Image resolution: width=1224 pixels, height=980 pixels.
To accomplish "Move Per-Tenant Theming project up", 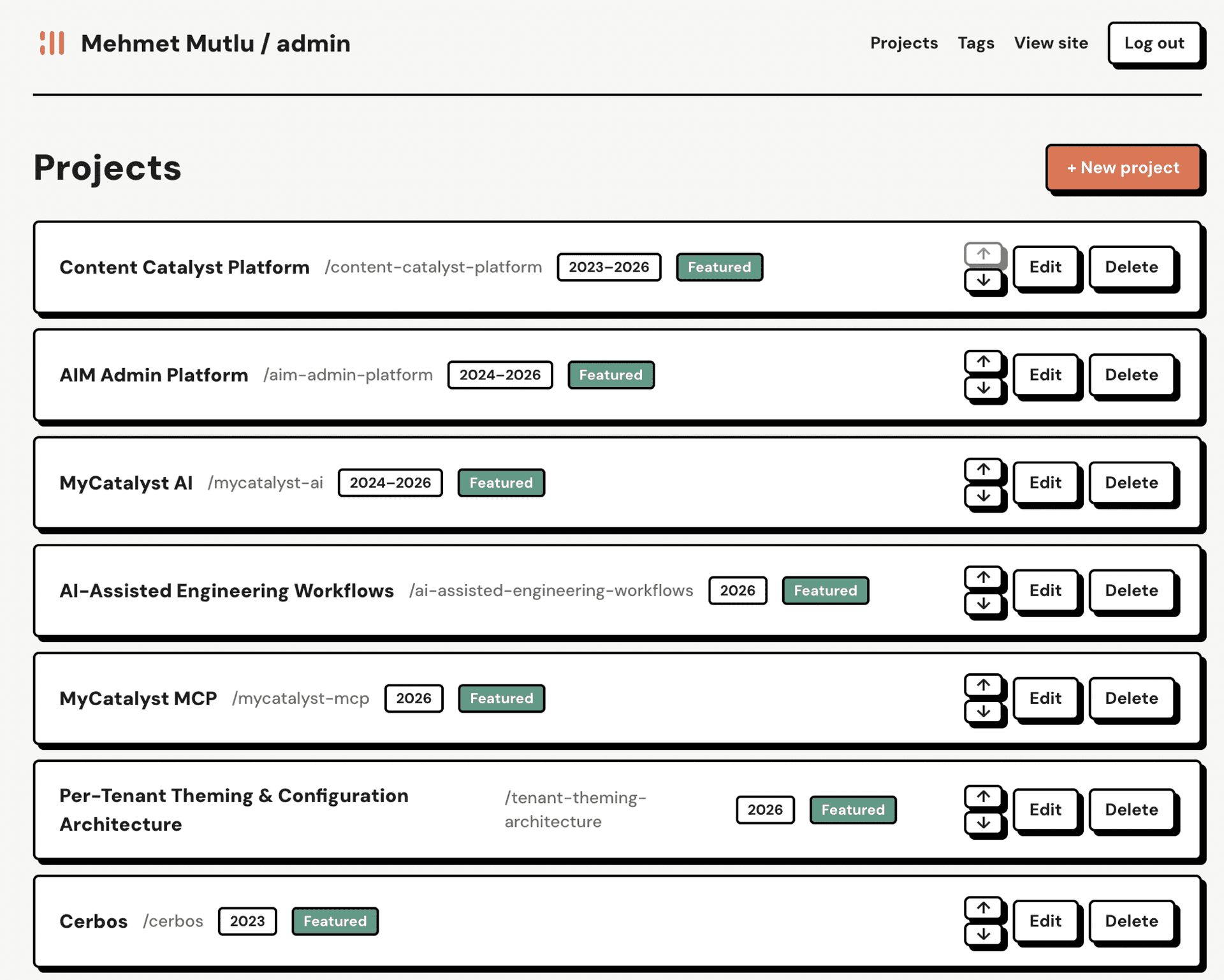I will click(x=984, y=796).
